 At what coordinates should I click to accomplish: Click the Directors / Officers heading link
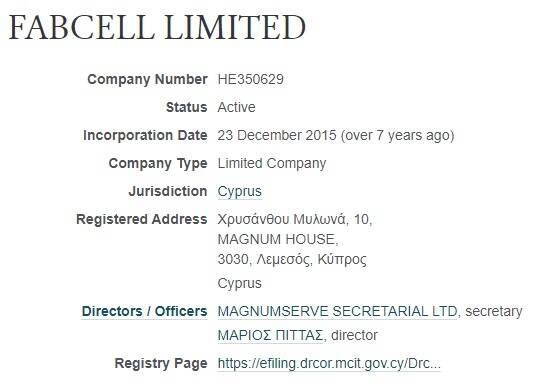pos(144,311)
